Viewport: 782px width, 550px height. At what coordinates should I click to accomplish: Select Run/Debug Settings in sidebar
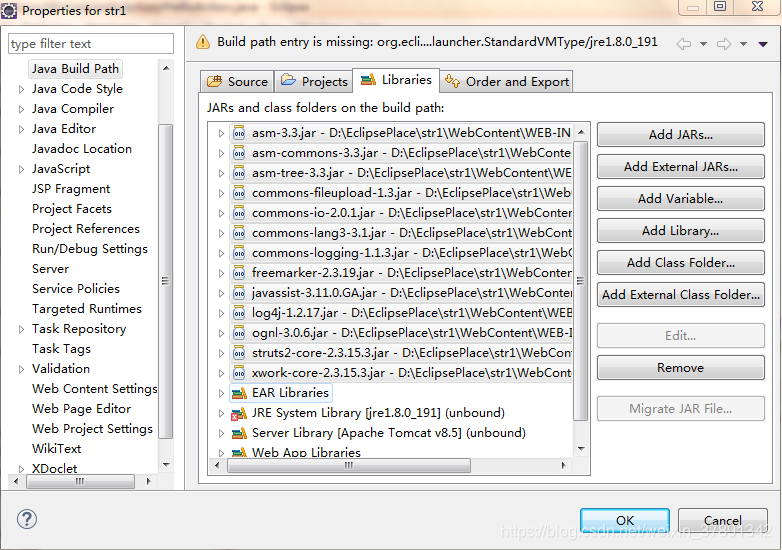[90, 248]
